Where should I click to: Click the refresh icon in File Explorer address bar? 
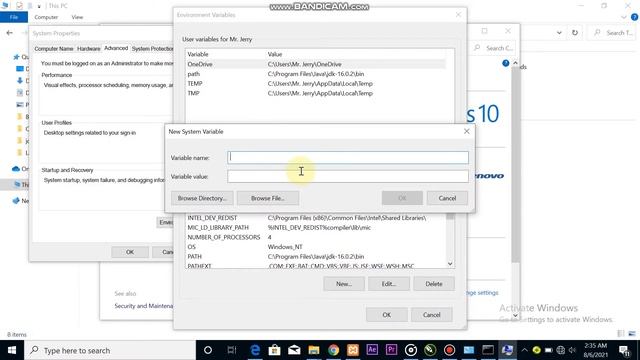pos(575,33)
